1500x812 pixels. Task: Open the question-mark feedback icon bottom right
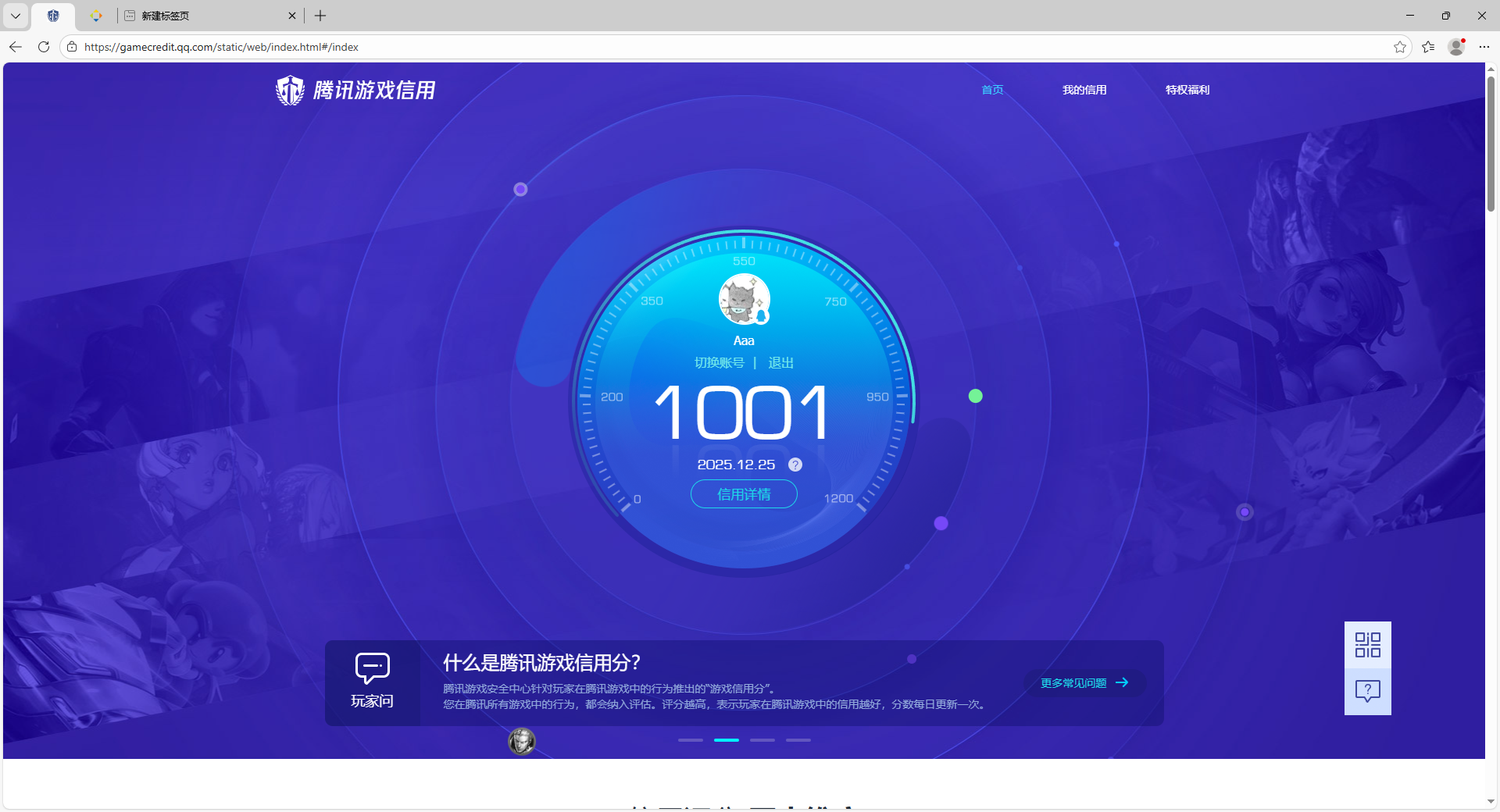click(1367, 690)
